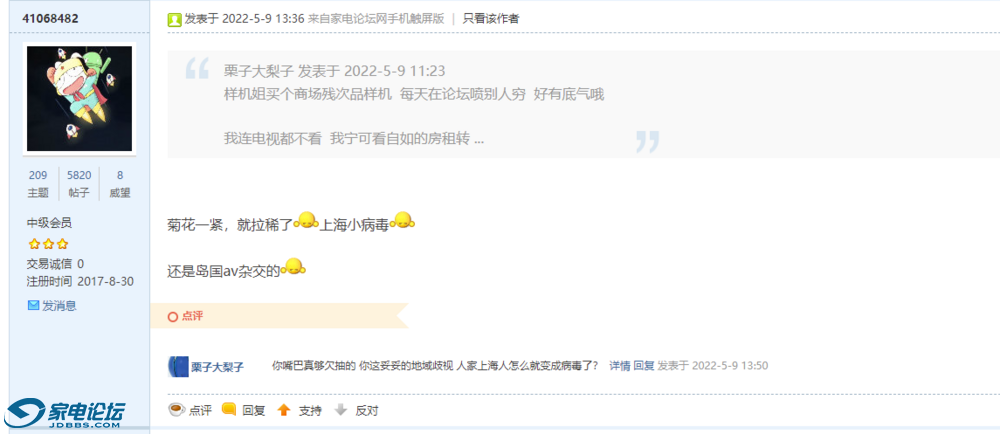The width and height of the screenshot is (1000, 434).
Task: Click the 8 威望 stat
Action: pos(120,184)
